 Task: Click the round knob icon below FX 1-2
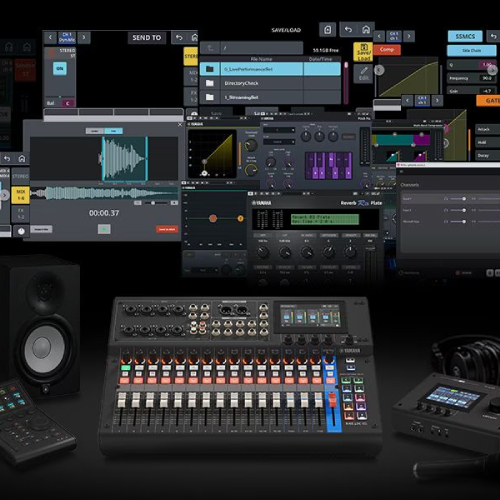tap(21, 231)
